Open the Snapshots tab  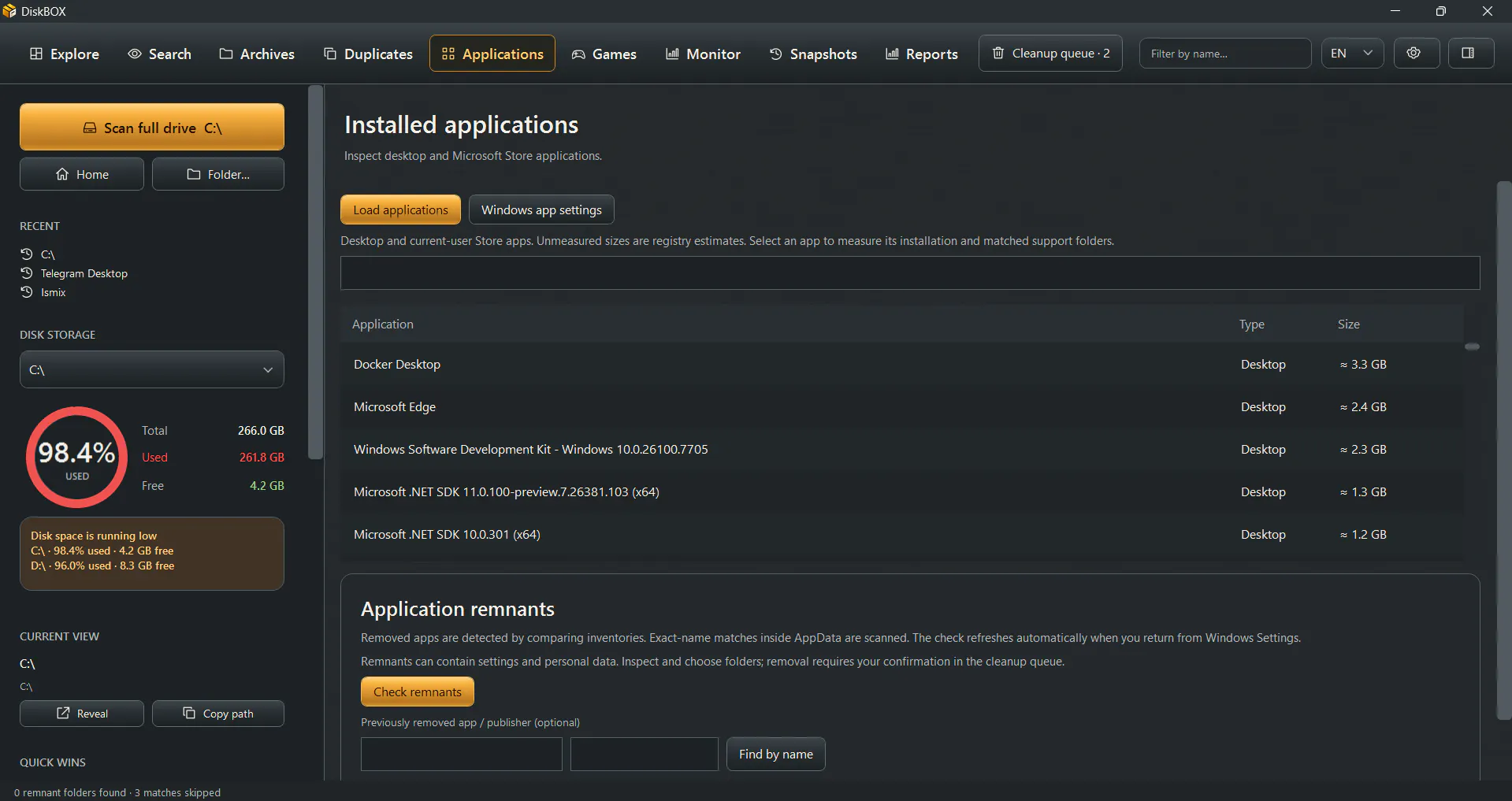(x=813, y=54)
